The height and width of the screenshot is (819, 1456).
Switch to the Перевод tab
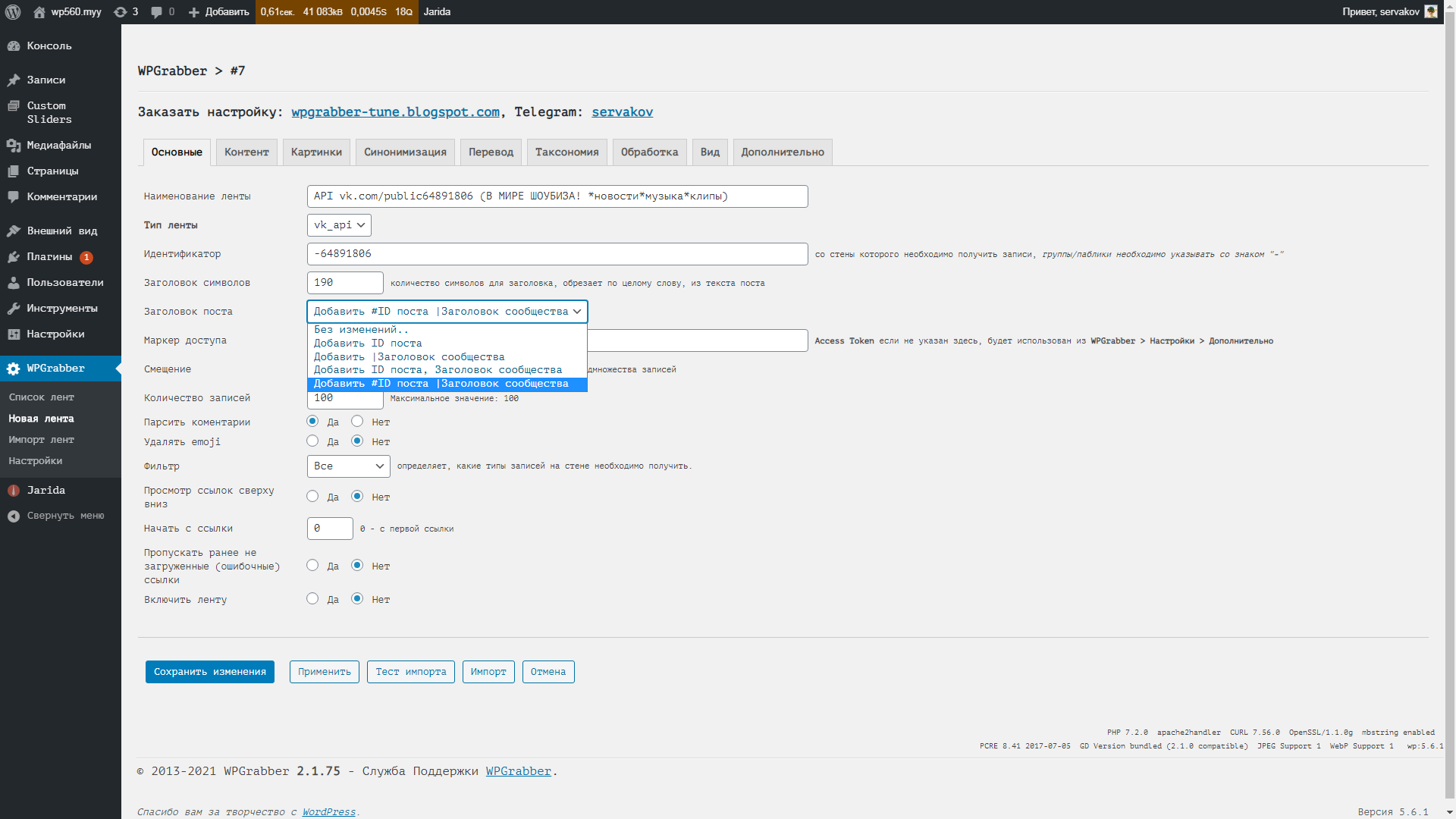point(491,152)
